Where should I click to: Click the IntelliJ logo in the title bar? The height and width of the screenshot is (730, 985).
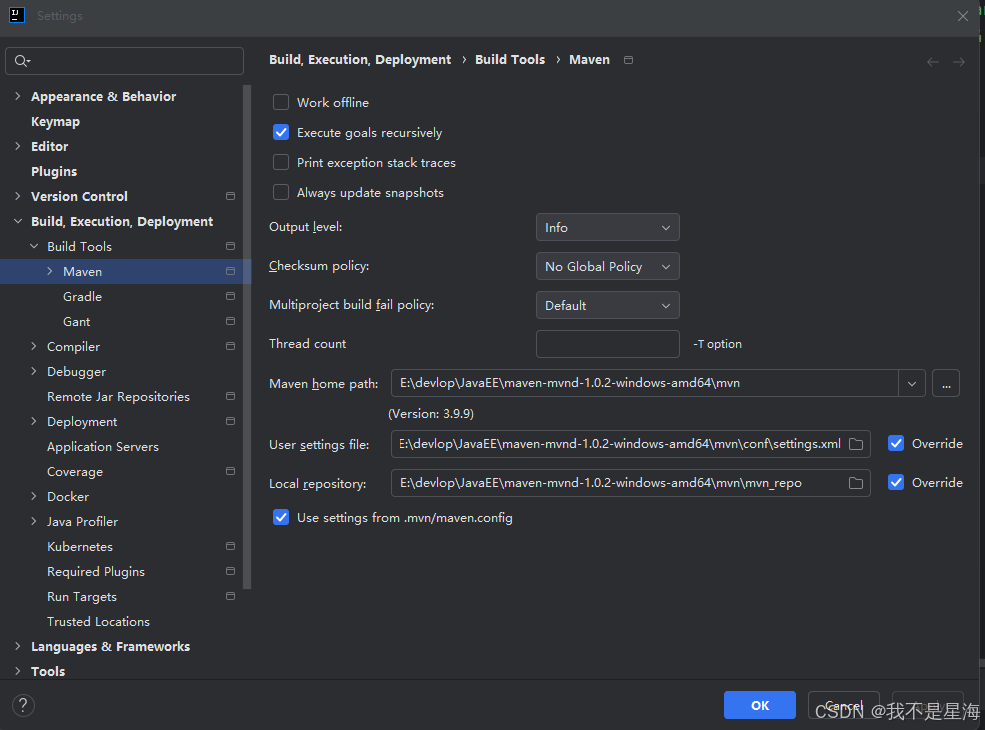[17, 15]
